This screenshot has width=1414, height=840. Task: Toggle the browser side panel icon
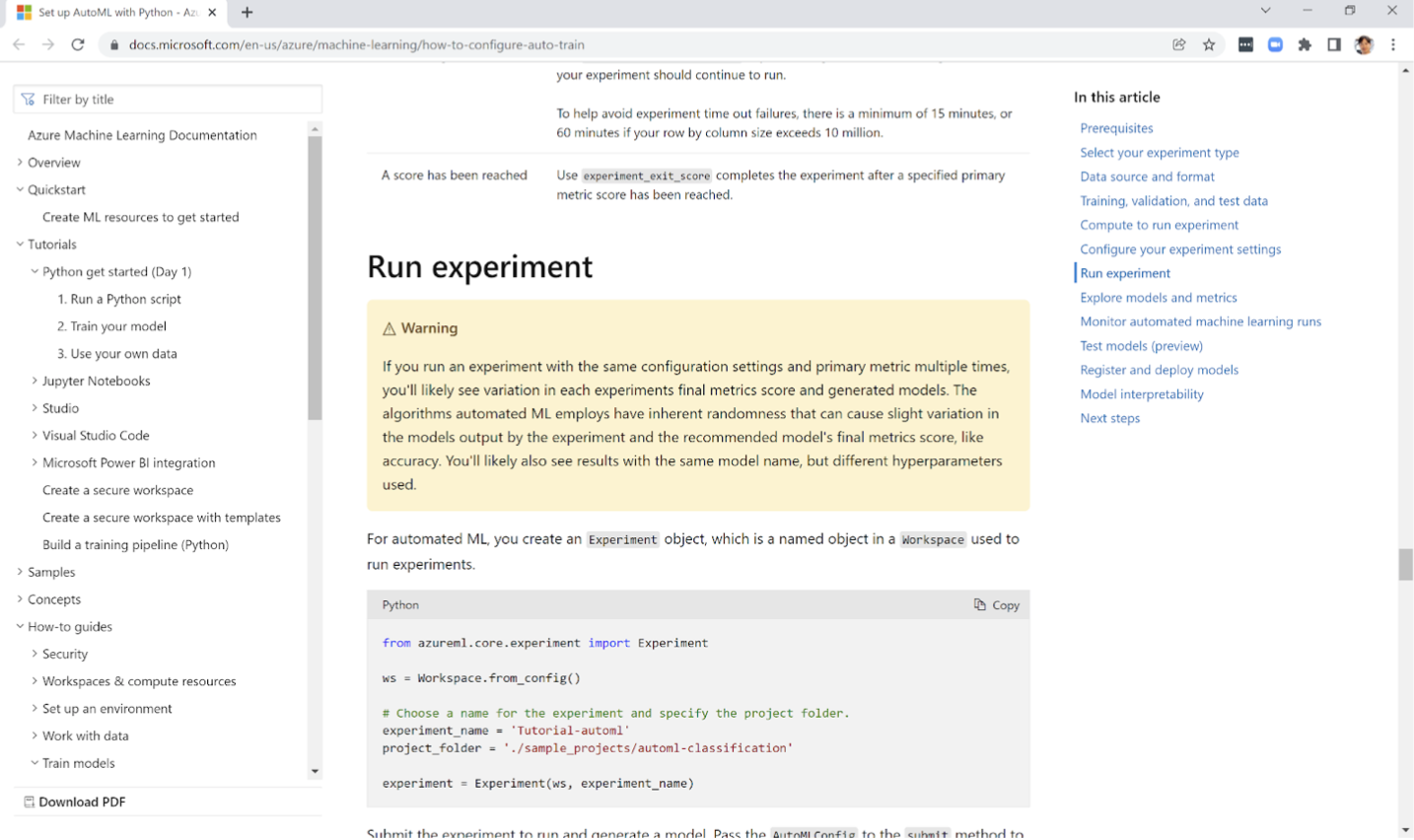(x=1333, y=44)
